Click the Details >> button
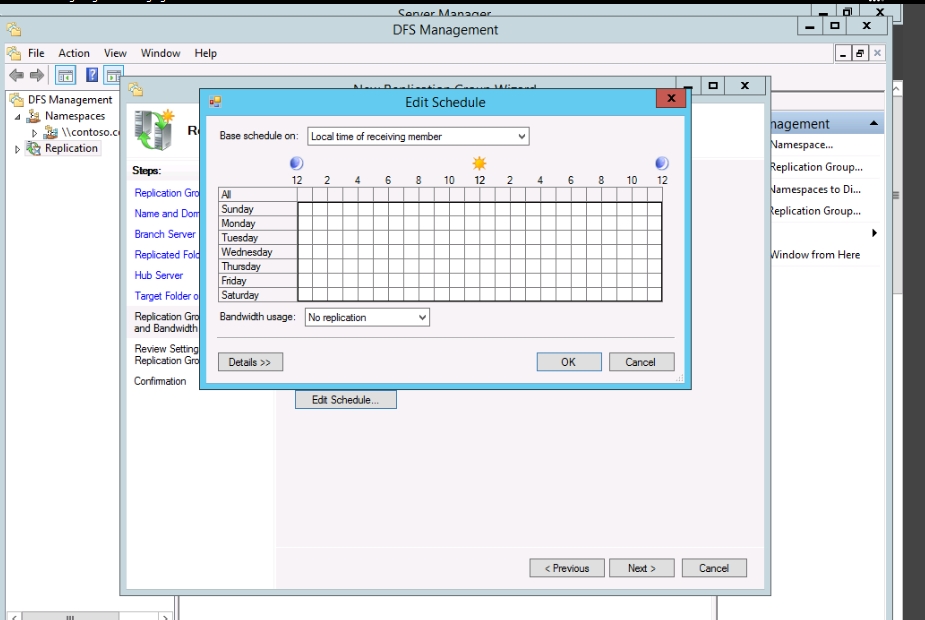The image size is (925, 620). pos(250,362)
